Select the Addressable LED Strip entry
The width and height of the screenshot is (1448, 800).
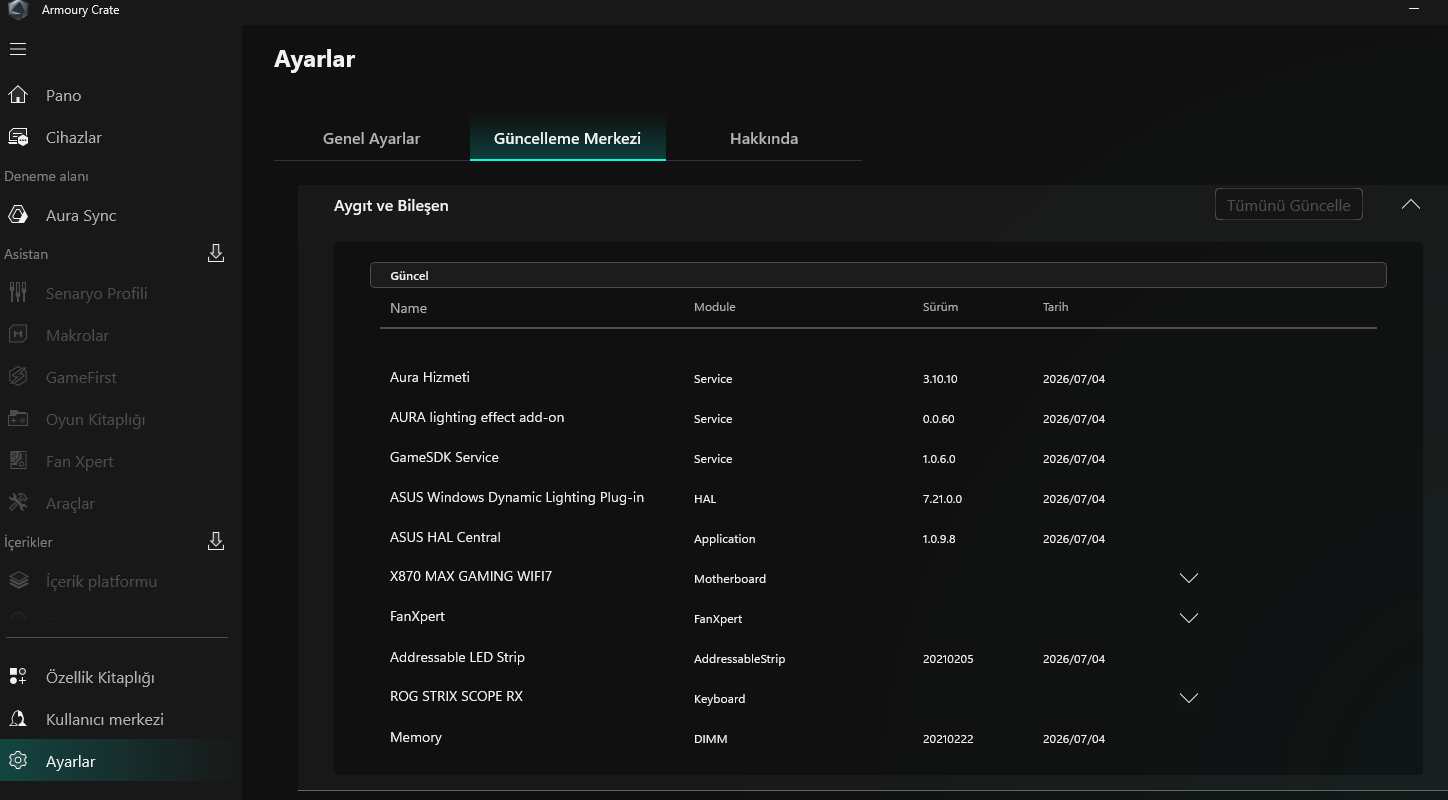click(457, 657)
